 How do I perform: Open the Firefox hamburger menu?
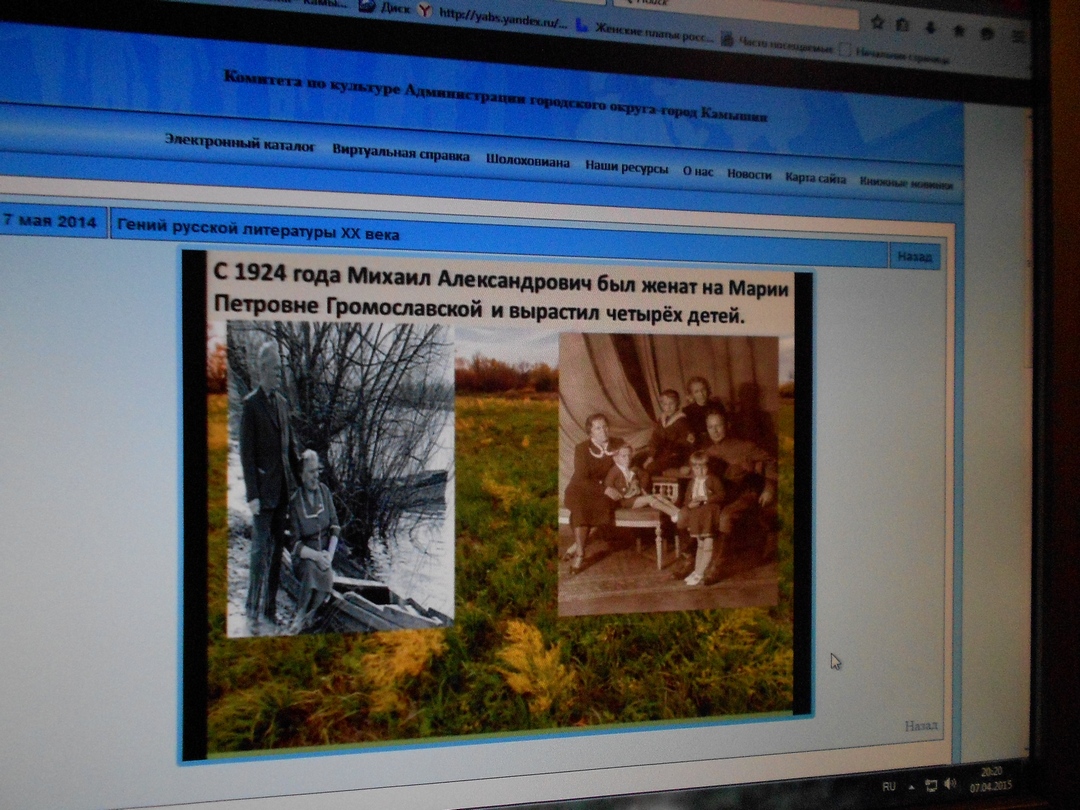pos(1017,37)
